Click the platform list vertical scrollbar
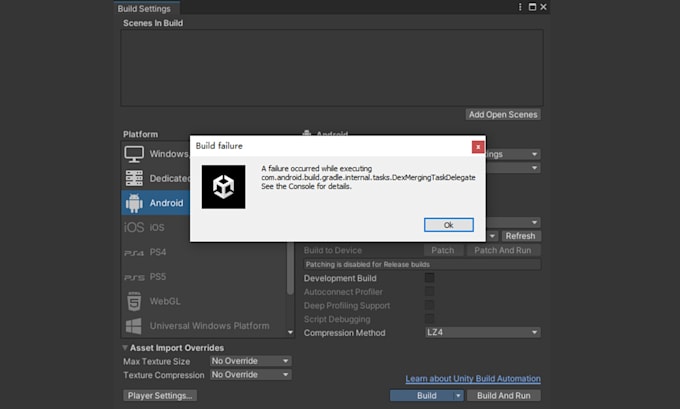 pyautogui.click(x=290, y=268)
